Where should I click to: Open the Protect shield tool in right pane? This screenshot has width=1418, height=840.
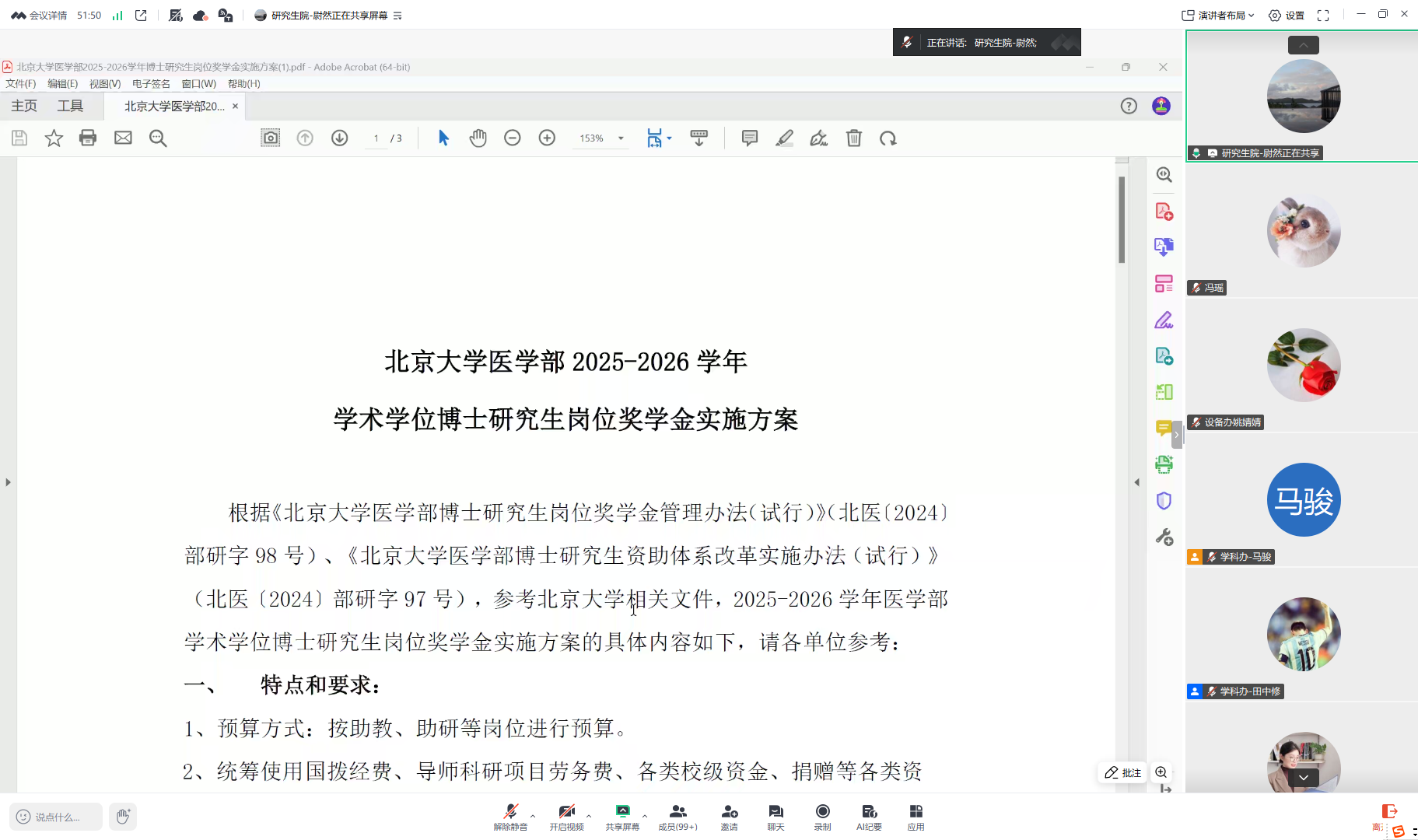tap(1164, 501)
